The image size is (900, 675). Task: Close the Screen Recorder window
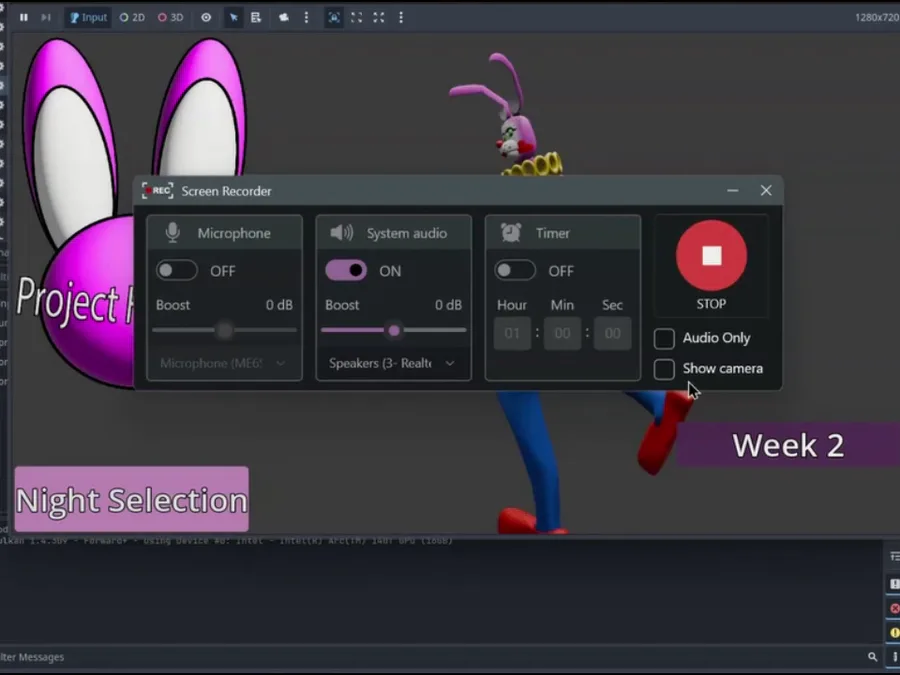coord(766,191)
